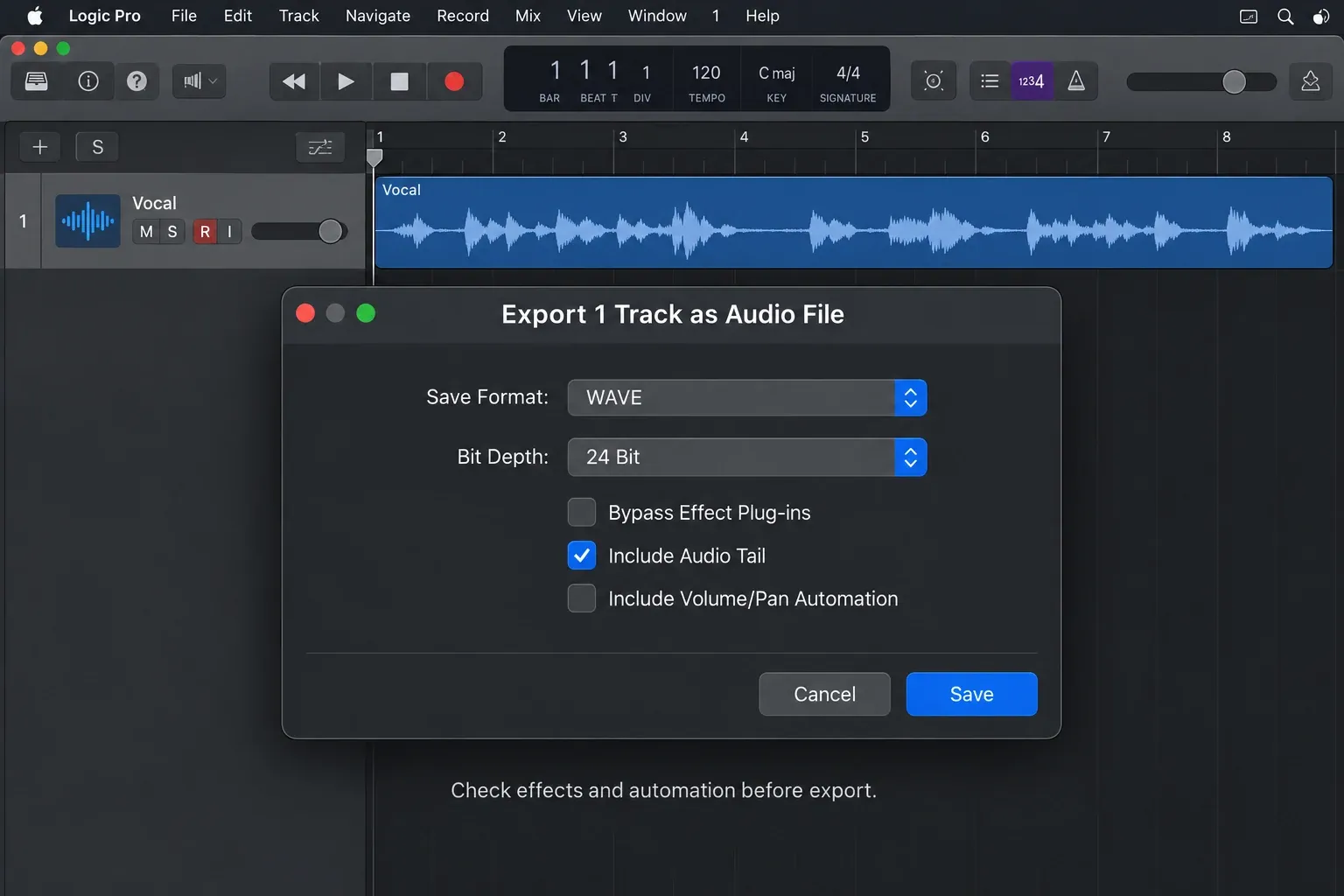The width and height of the screenshot is (1344, 896).
Task: Toggle the metronome click icon
Action: tap(1076, 81)
